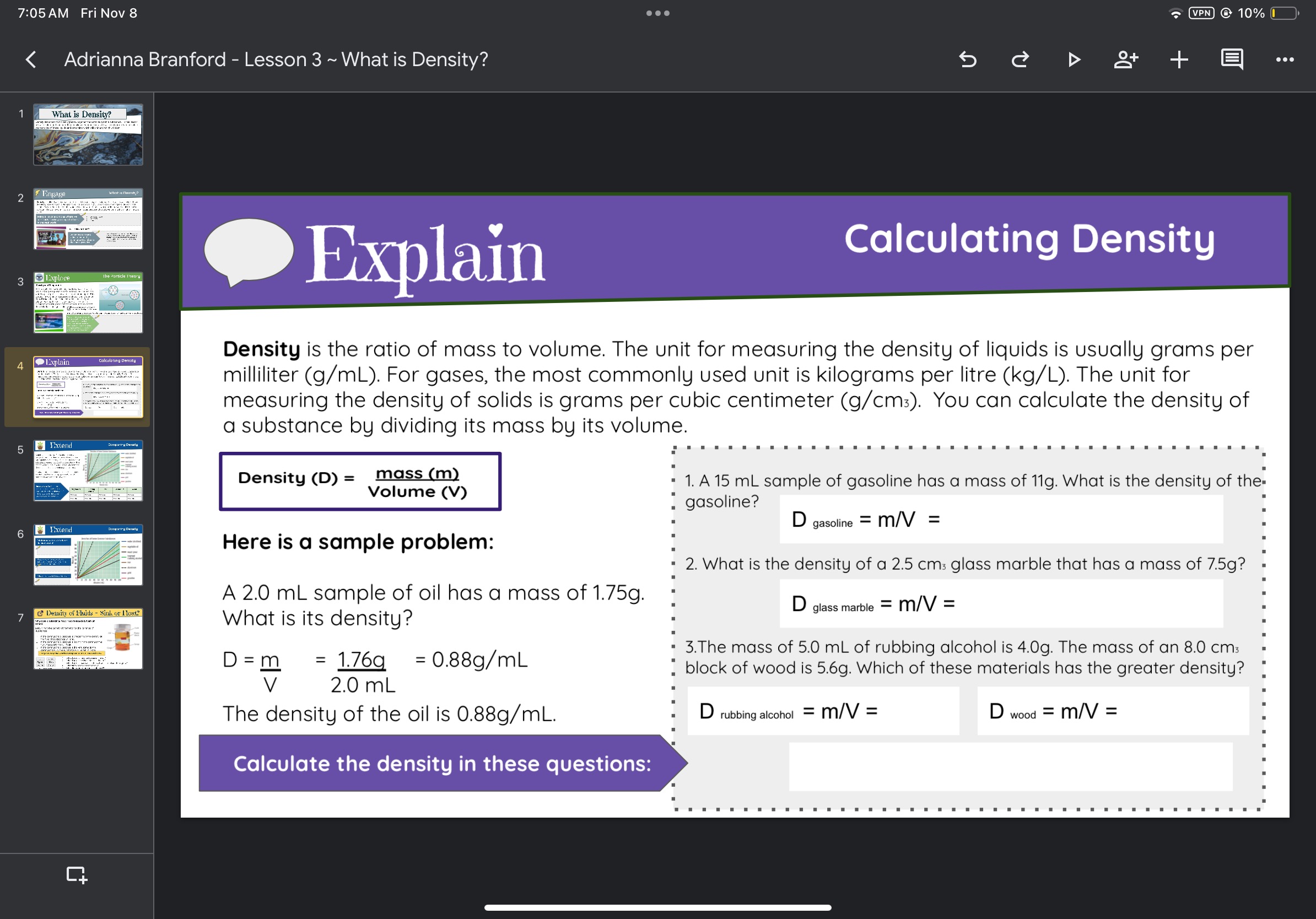Open the insert plus menu
This screenshot has width=1316, height=919.
click(1179, 60)
